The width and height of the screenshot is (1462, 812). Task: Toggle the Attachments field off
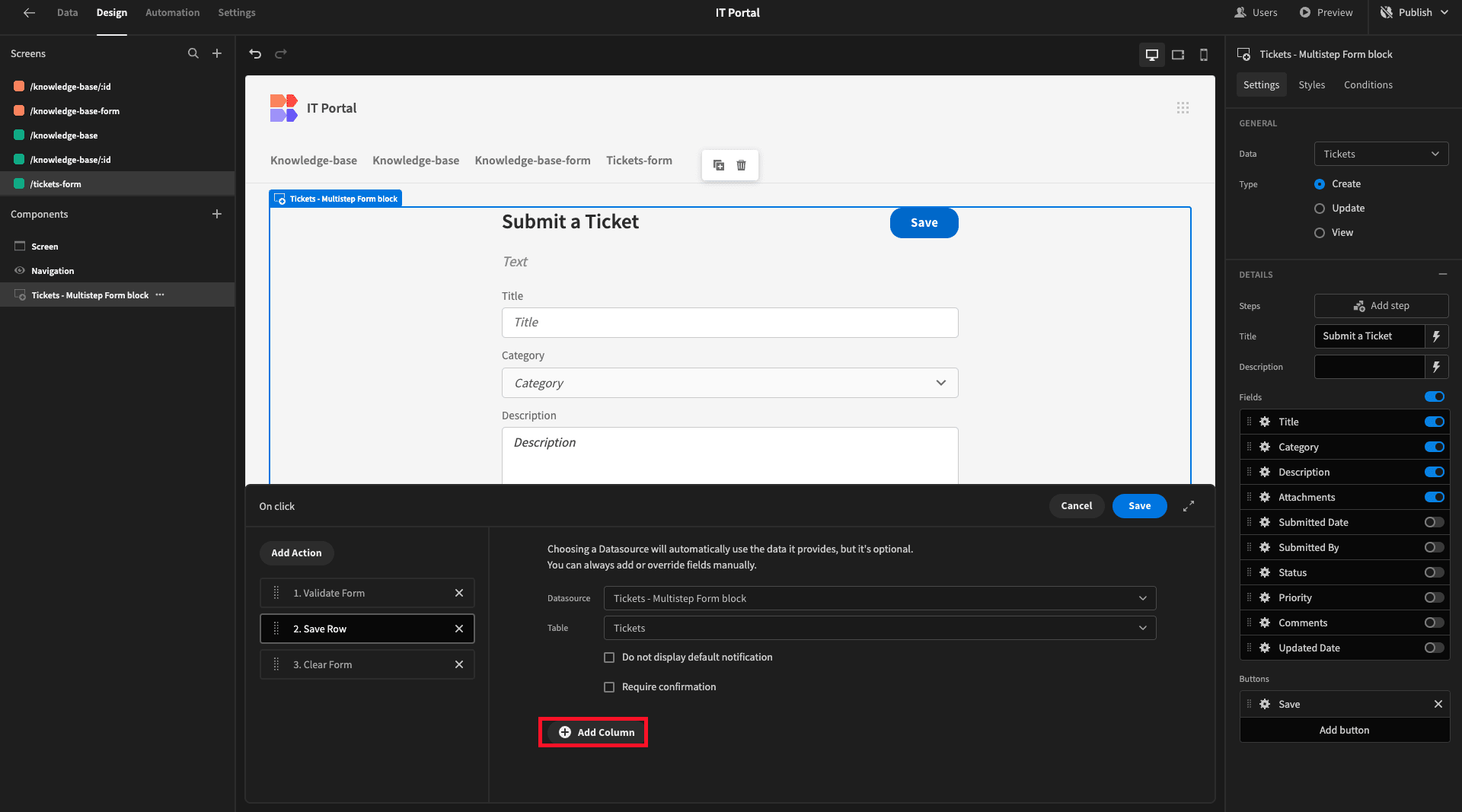1435,497
